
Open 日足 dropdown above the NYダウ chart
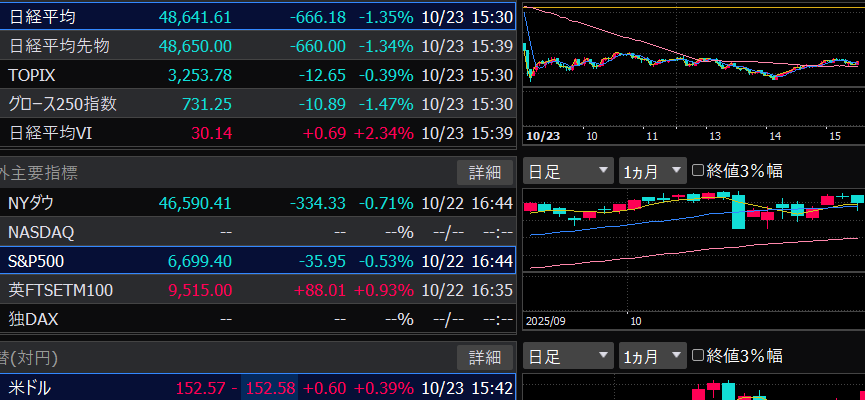568,171
